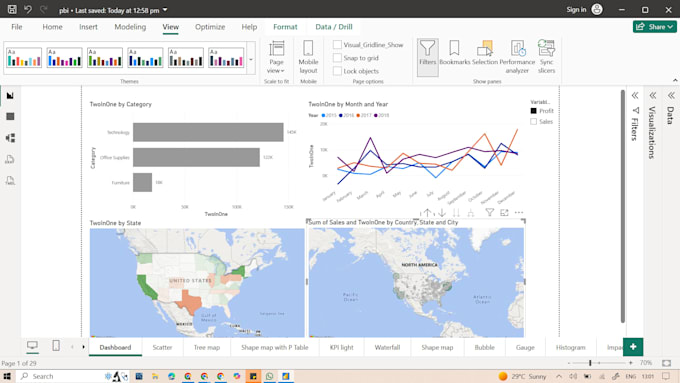
Task: Adjust the zoom level slider
Action: click(590, 363)
